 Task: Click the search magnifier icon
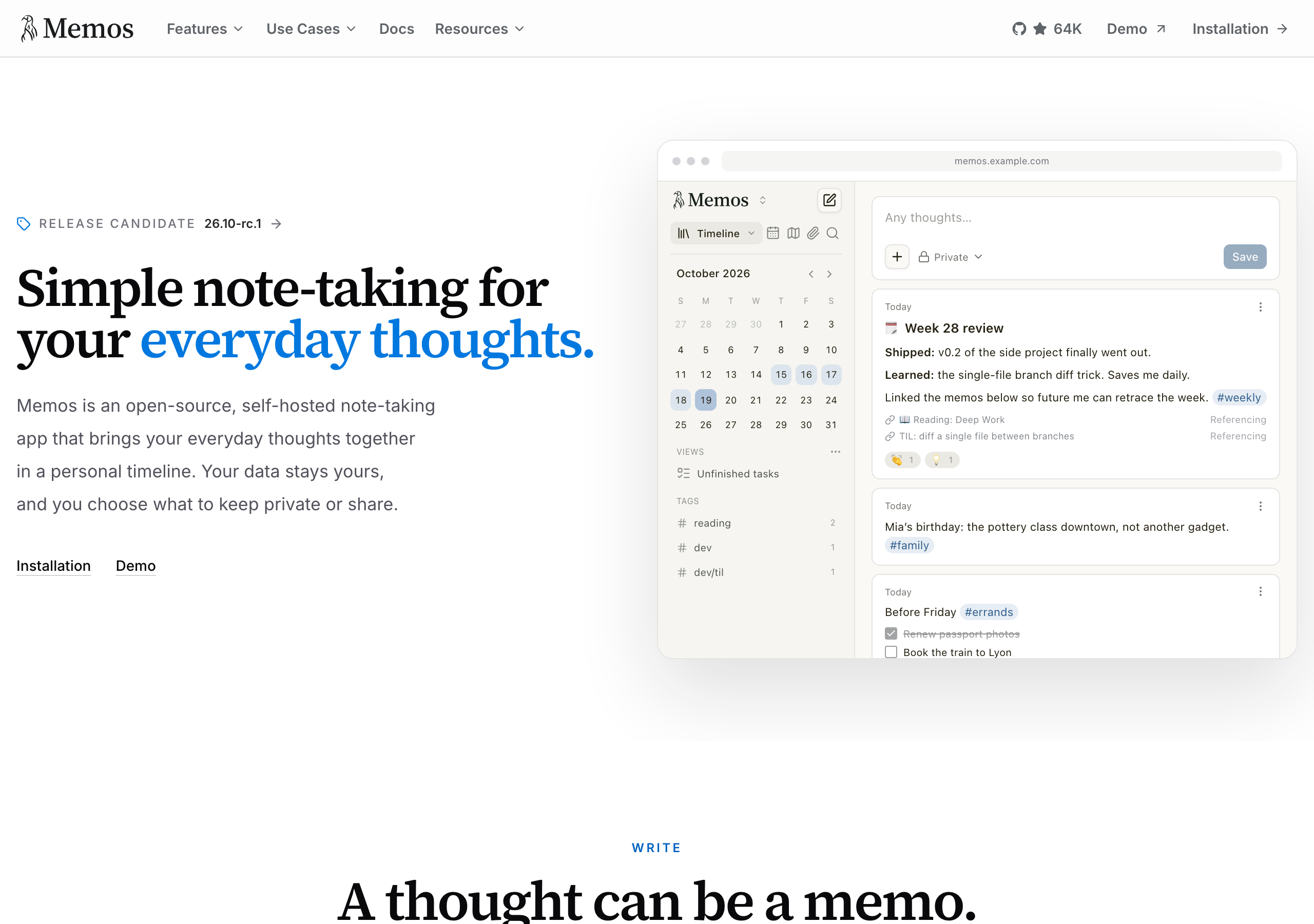[833, 233]
